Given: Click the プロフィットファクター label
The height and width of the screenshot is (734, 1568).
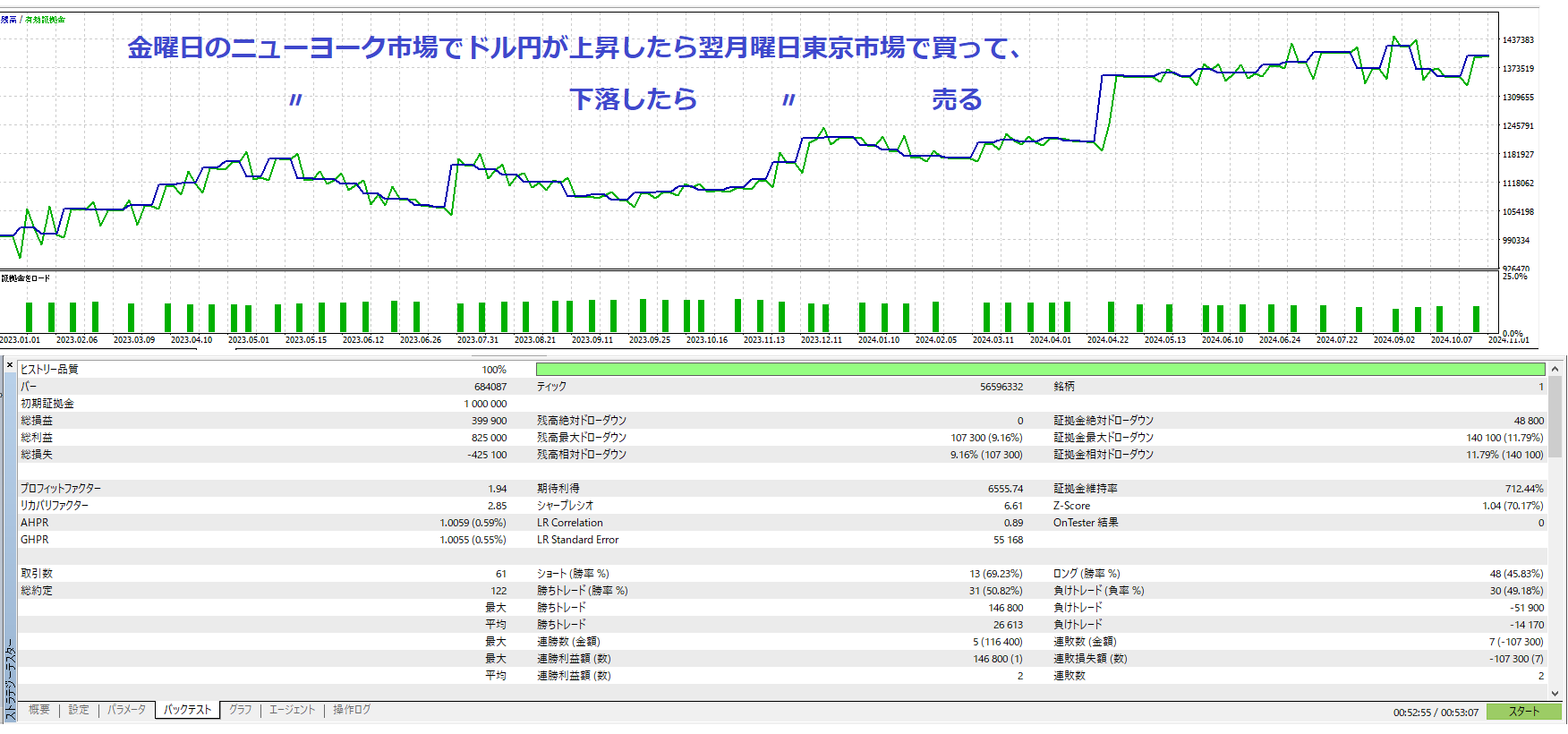Looking at the screenshot, I should [61, 489].
